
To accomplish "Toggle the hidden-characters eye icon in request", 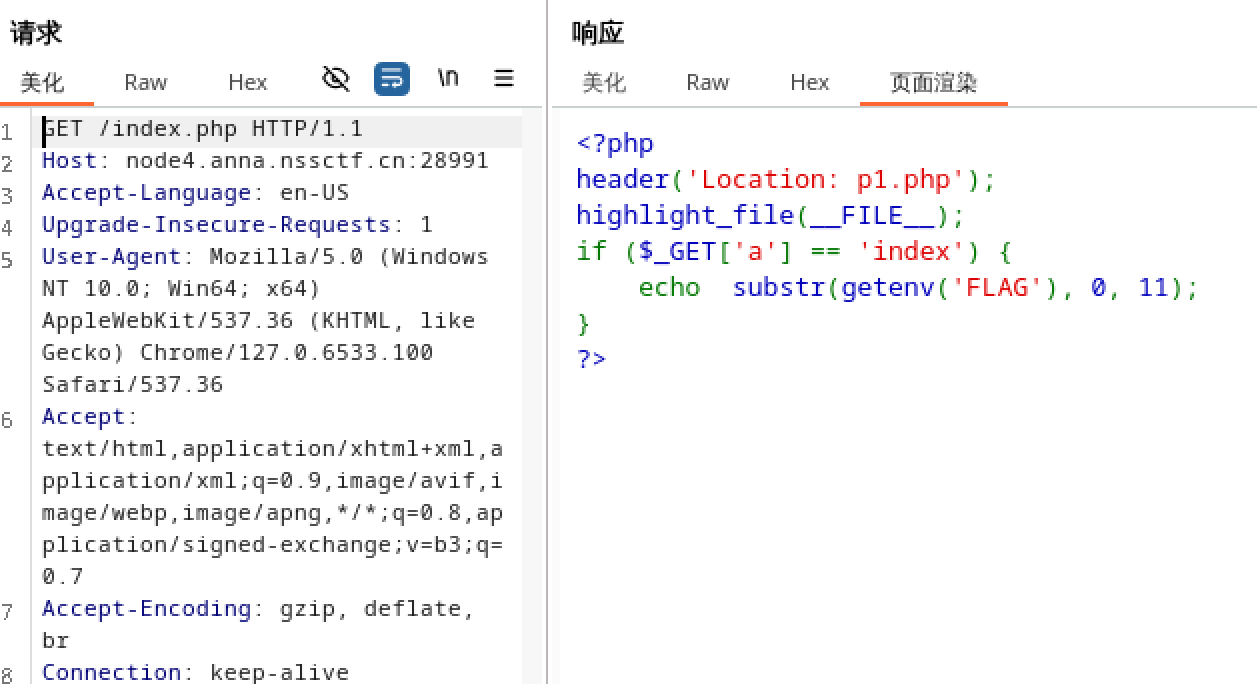I will [336, 79].
